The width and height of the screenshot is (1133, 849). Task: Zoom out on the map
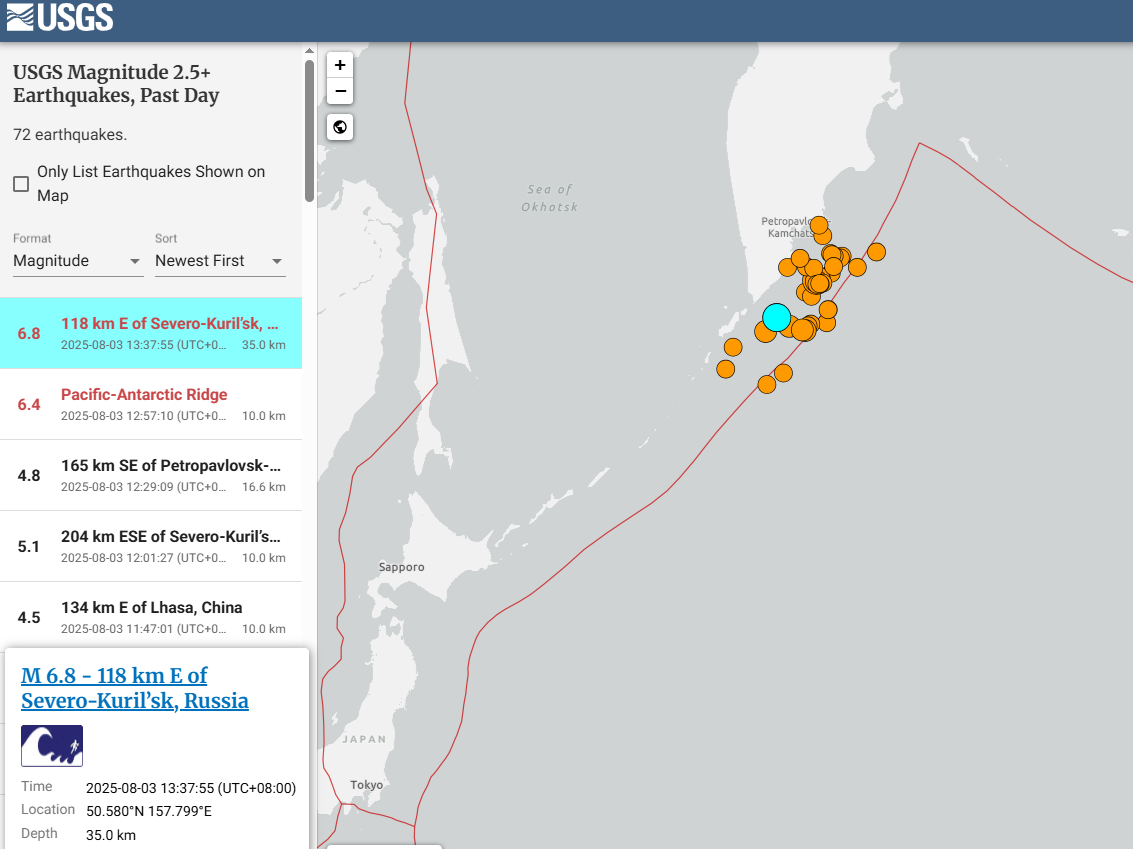click(340, 92)
